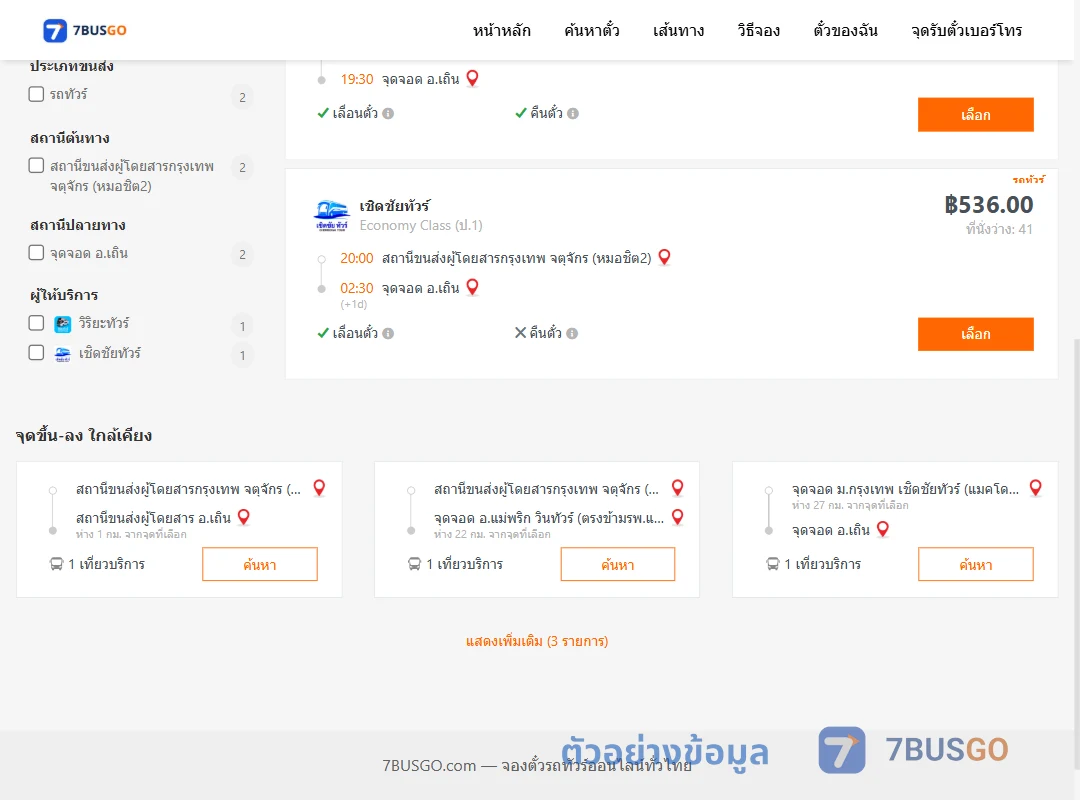Open เส้นทาง menu
The height and width of the screenshot is (800, 1080).
coord(678,30)
